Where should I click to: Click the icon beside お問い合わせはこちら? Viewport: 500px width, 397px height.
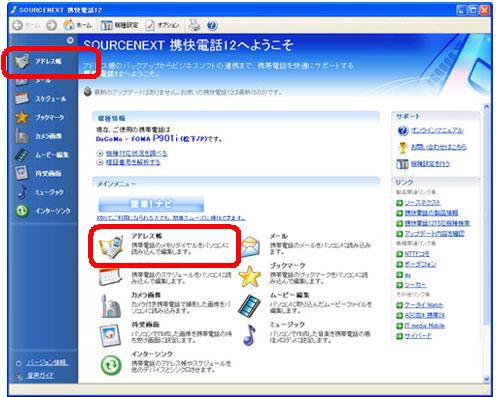[x=403, y=147]
